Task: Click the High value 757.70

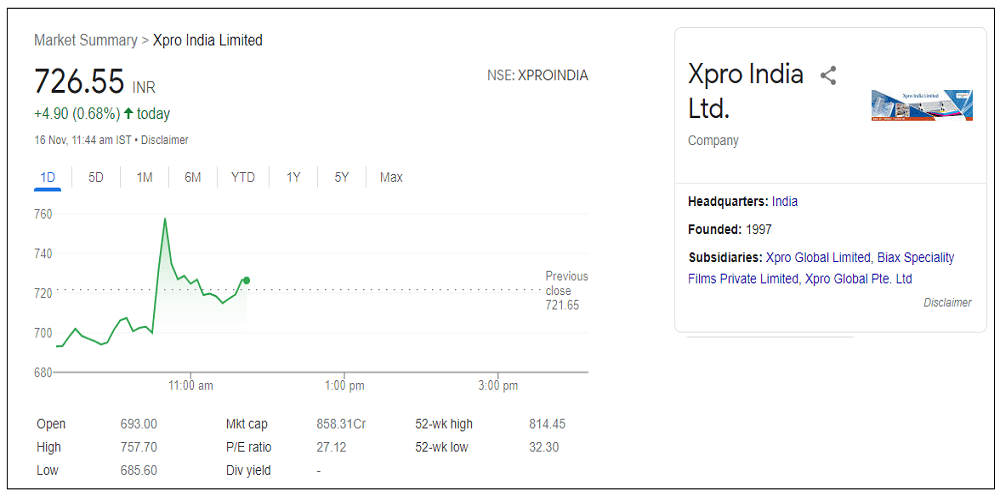Action: point(138,448)
